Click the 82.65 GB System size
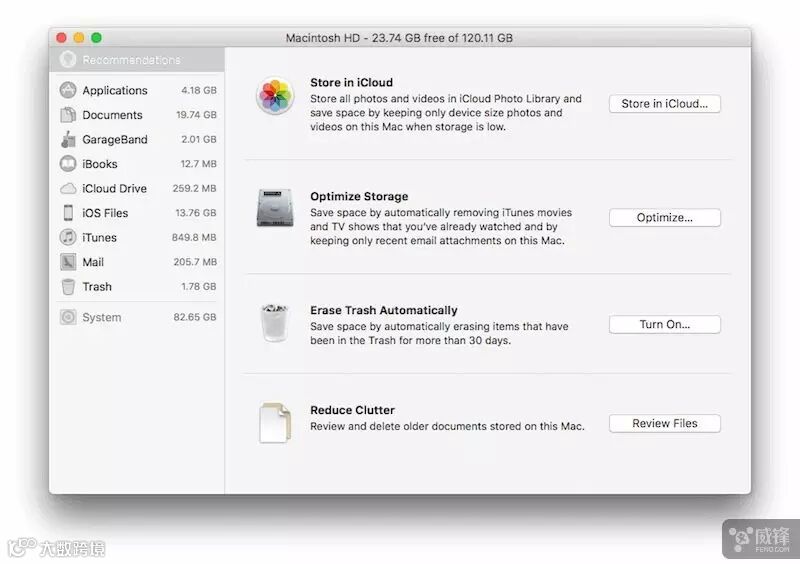800x564 pixels. click(x=195, y=317)
